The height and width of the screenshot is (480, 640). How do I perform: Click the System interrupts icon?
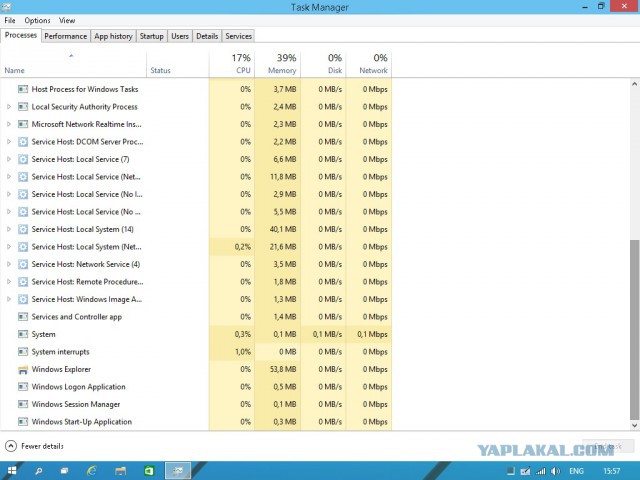[23, 351]
